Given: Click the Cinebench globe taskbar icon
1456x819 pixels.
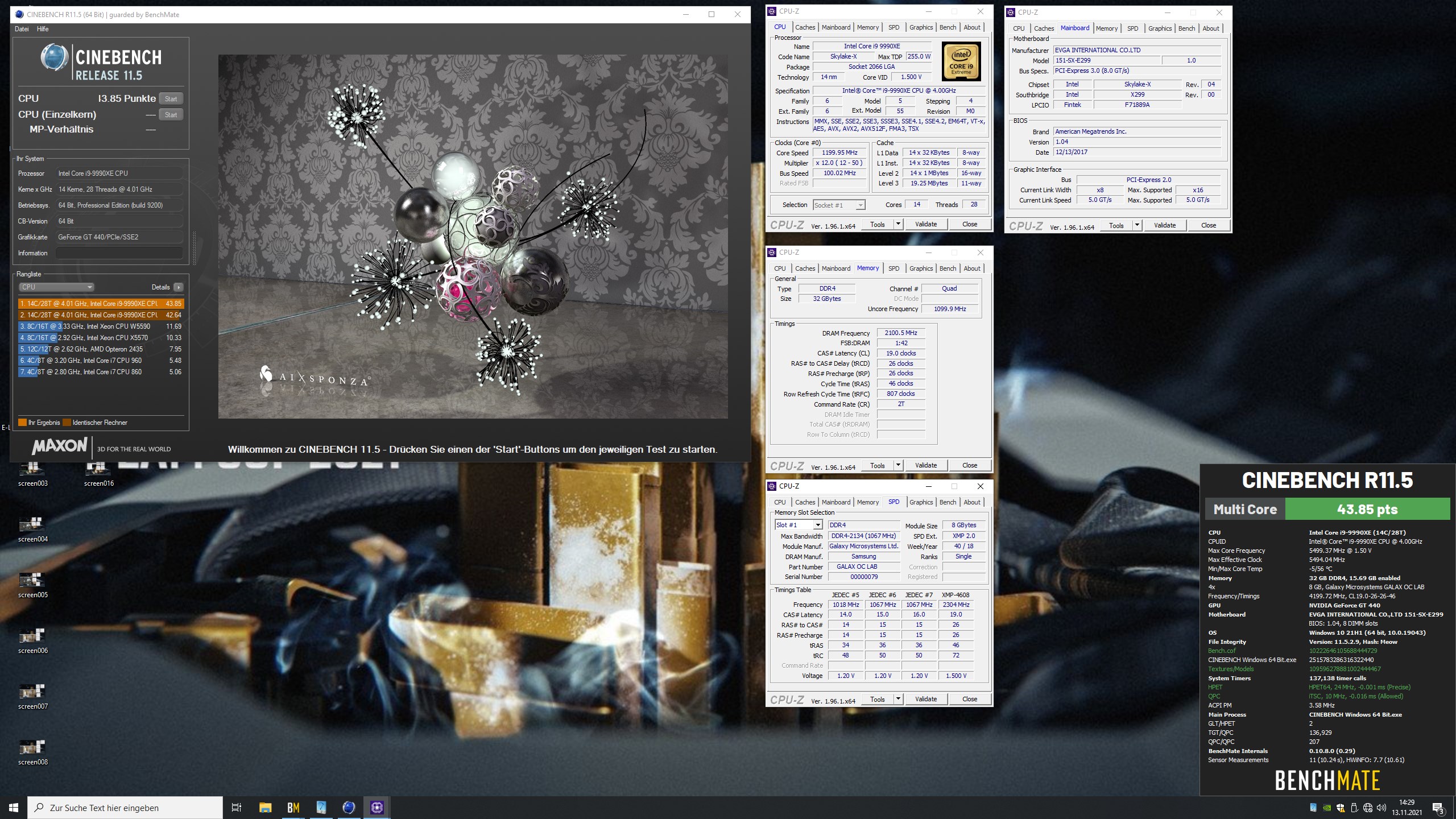Looking at the screenshot, I should (349, 808).
